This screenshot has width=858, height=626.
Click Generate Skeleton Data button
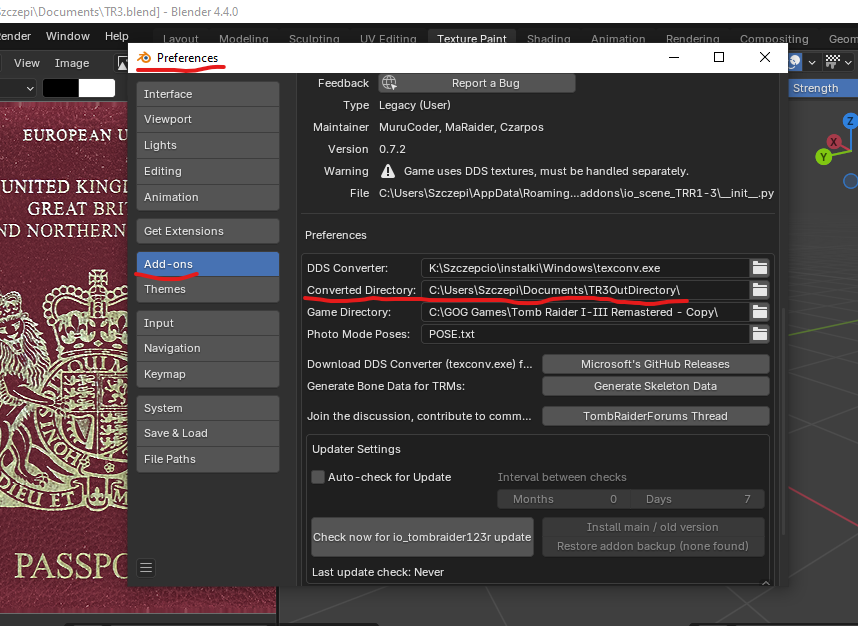click(655, 386)
